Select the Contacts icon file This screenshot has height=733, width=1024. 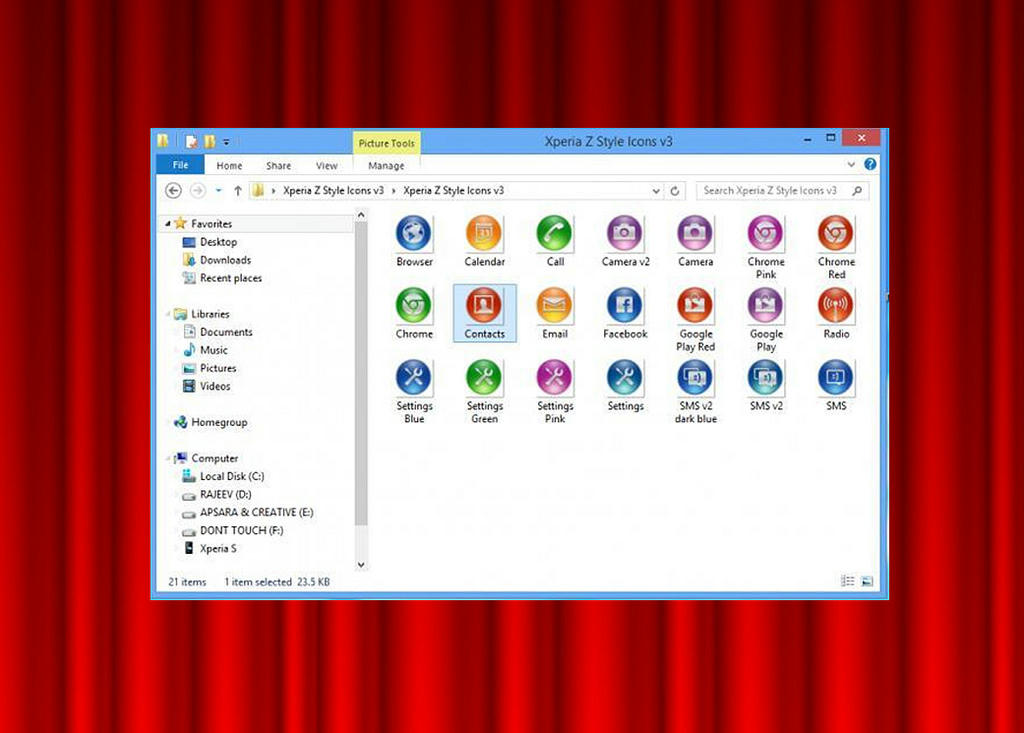coord(484,314)
